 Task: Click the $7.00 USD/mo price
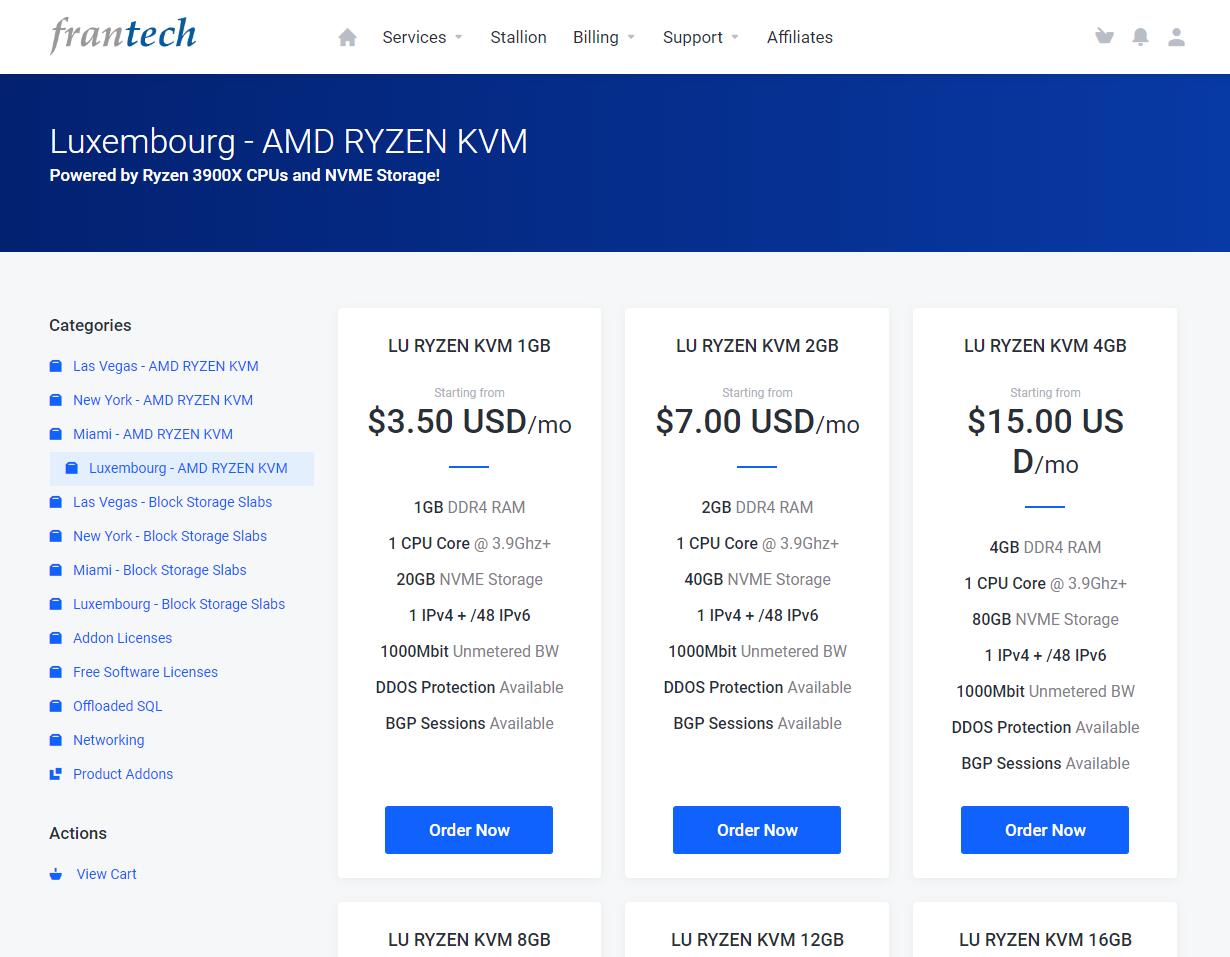[x=757, y=422]
